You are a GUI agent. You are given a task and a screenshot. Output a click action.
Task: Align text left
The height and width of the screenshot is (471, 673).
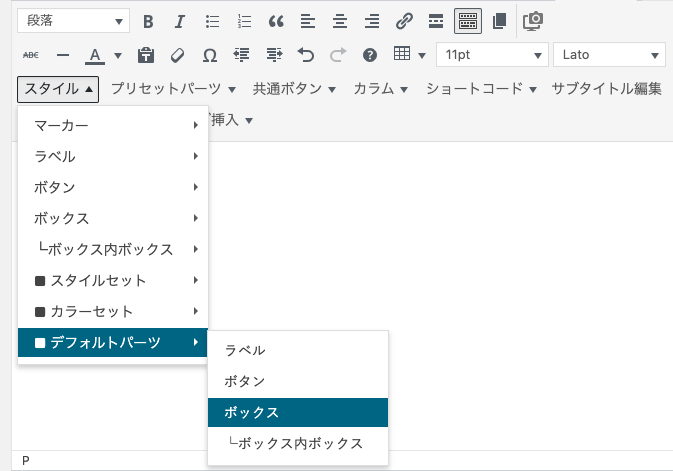tap(308, 21)
